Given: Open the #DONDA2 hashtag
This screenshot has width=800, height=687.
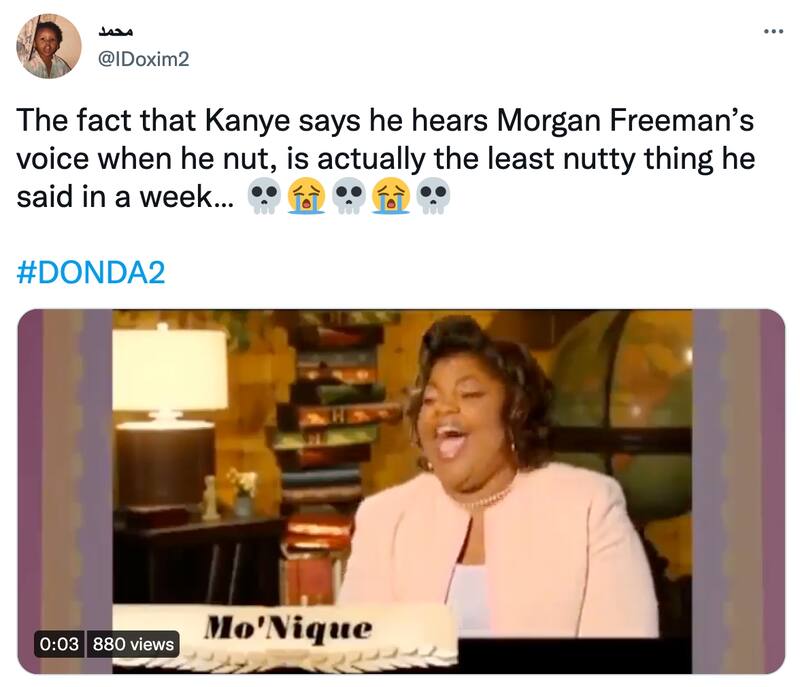Looking at the screenshot, I should coord(90,269).
